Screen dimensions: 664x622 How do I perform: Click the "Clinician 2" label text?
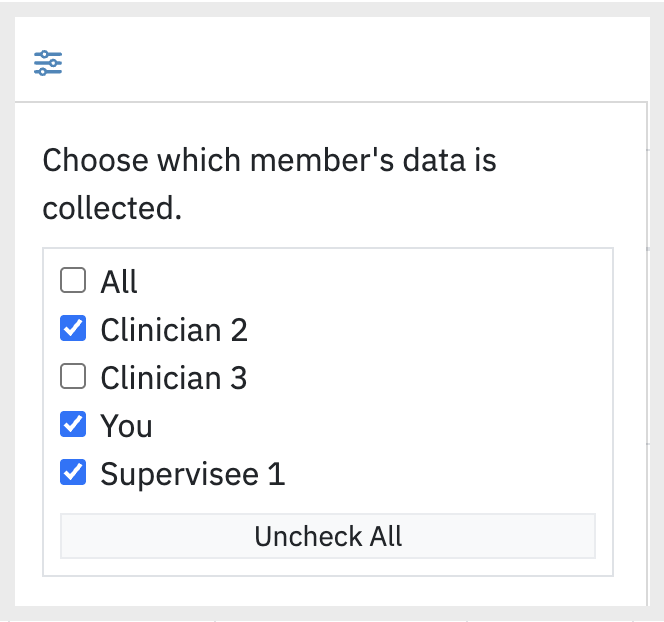coord(174,329)
